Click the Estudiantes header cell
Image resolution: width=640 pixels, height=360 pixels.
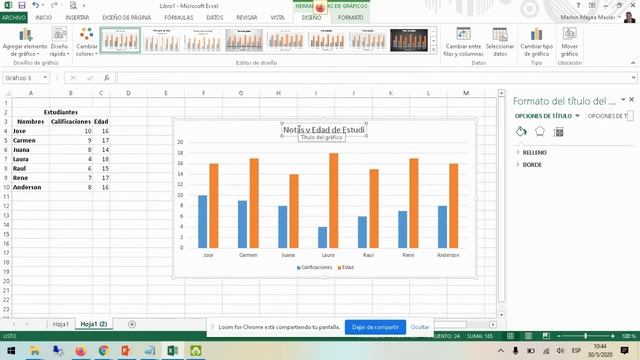(x=60, y=112)
